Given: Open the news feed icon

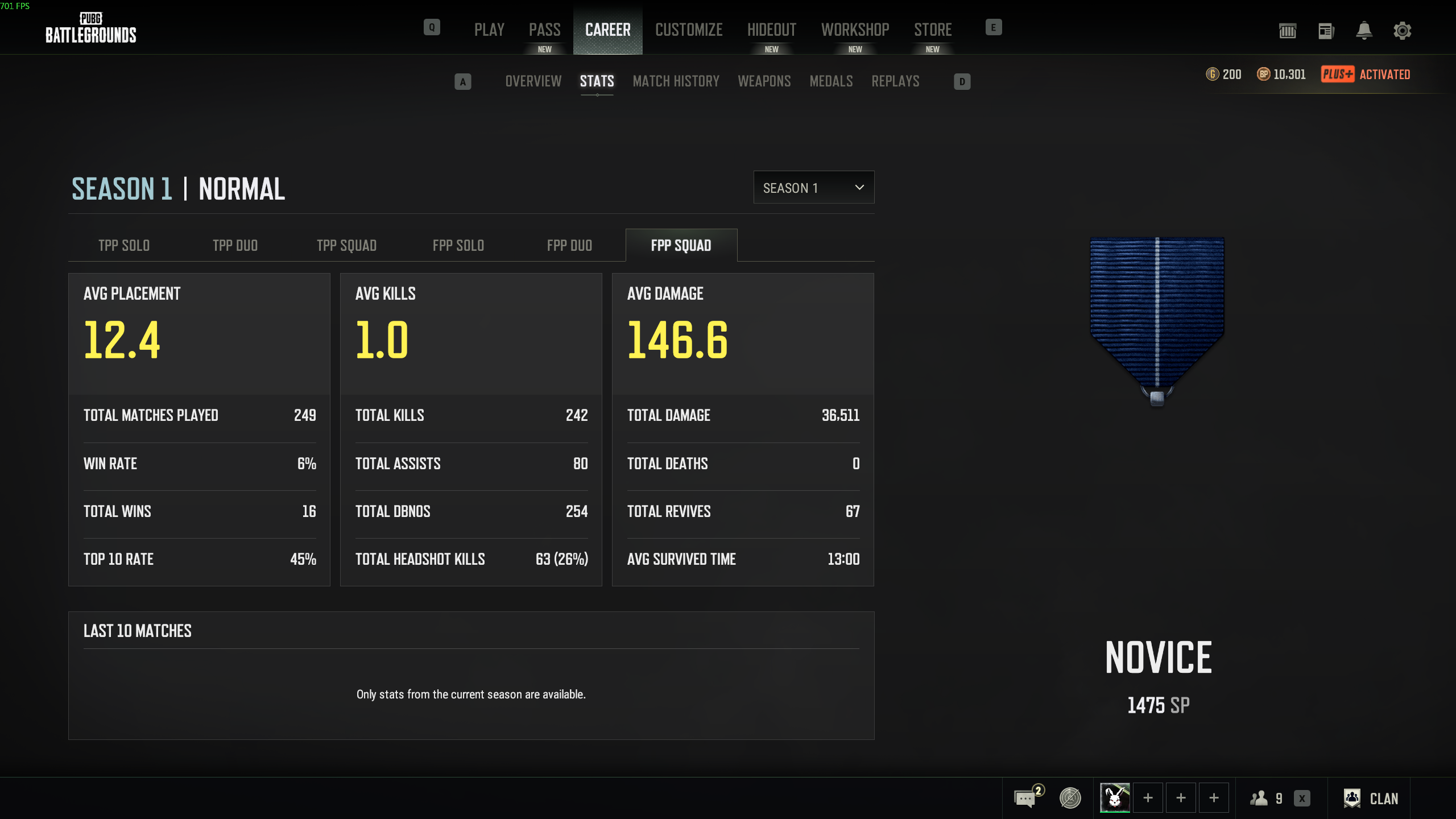Looking at the screenshot, I should pos(1326,31).
